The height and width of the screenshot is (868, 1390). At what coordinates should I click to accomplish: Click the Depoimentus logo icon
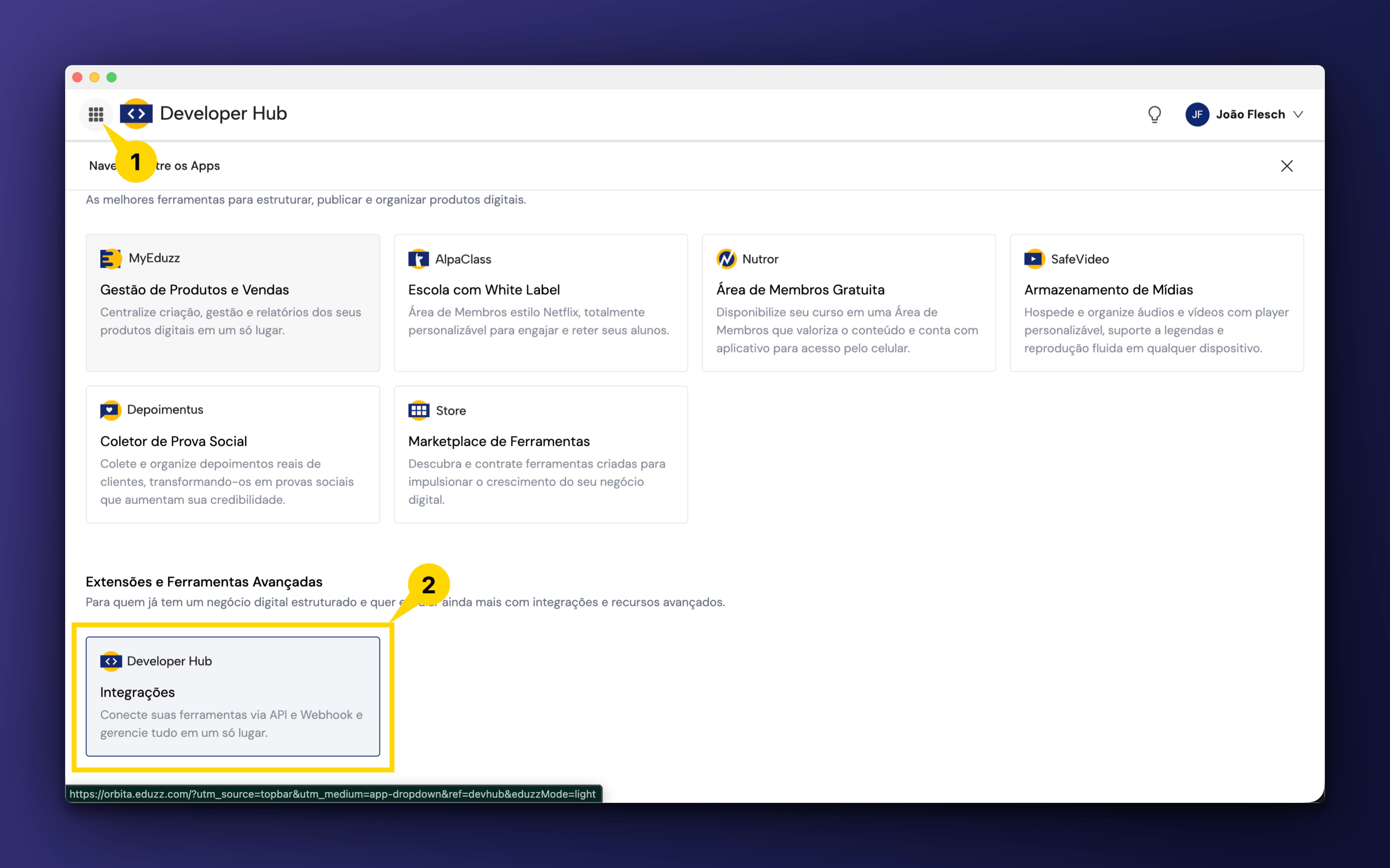pyautogui.click(x=110, y=410)
